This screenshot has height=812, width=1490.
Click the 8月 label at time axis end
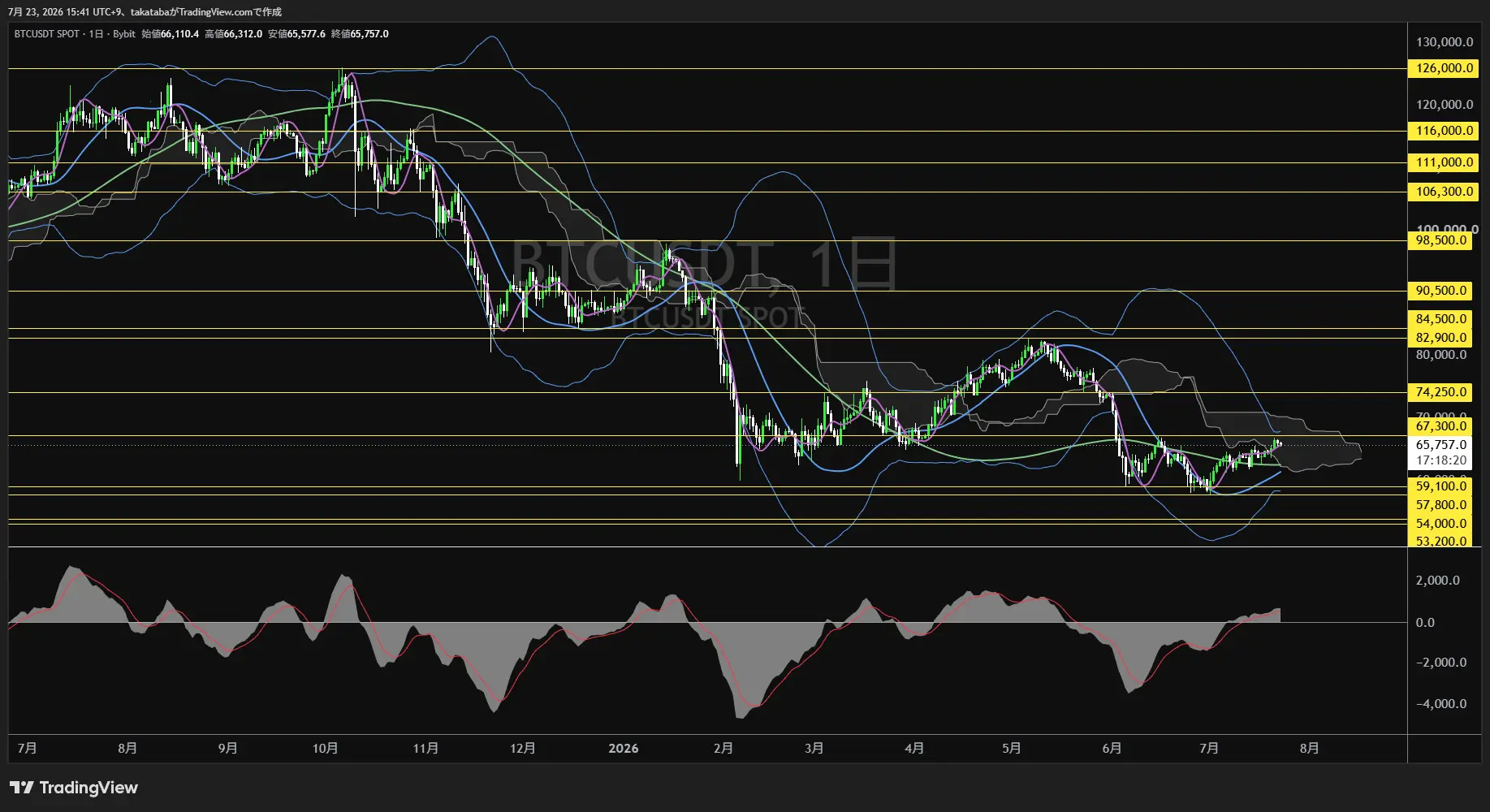1309,749
